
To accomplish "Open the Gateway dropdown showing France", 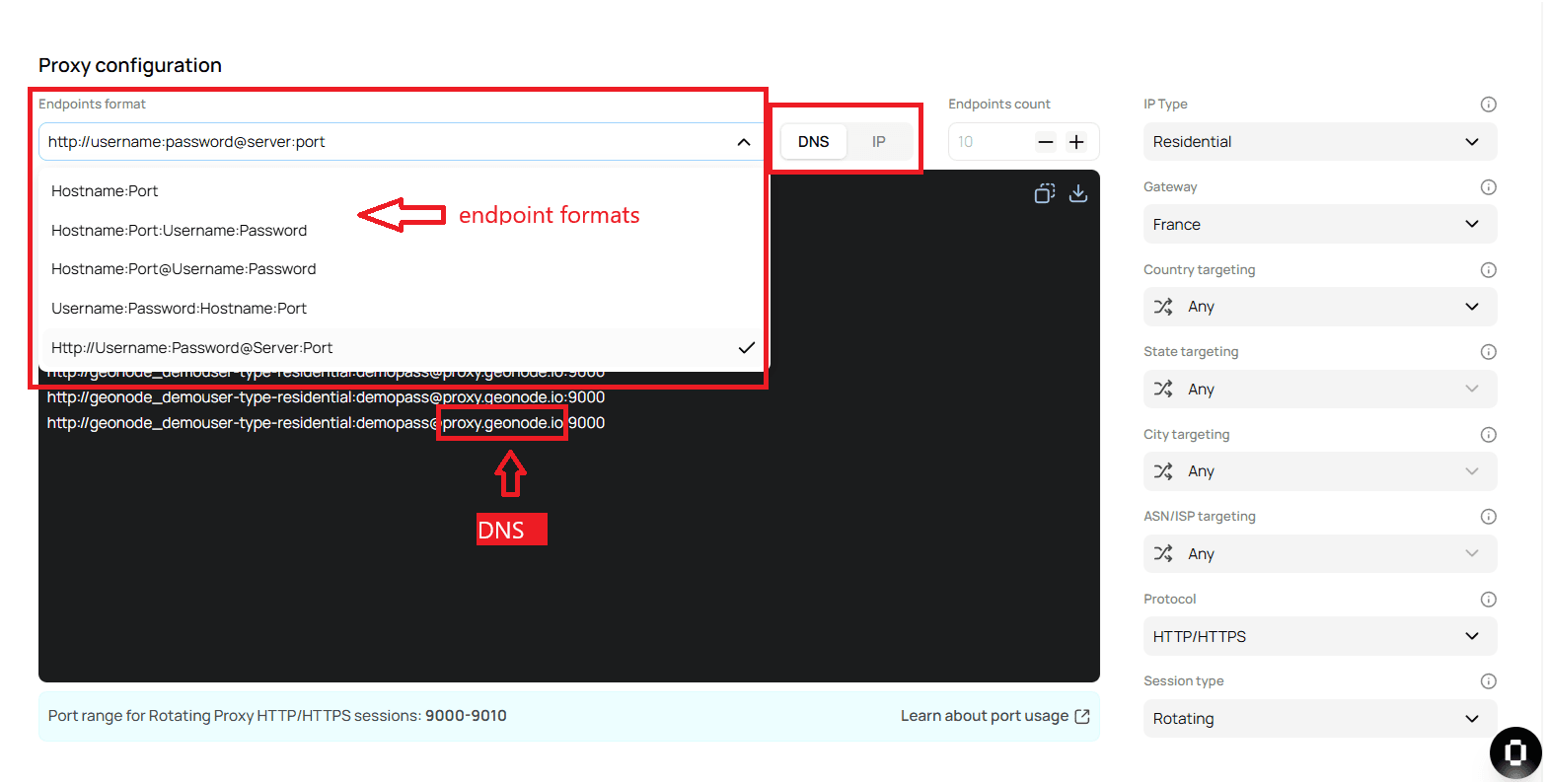I will 1319,224.
